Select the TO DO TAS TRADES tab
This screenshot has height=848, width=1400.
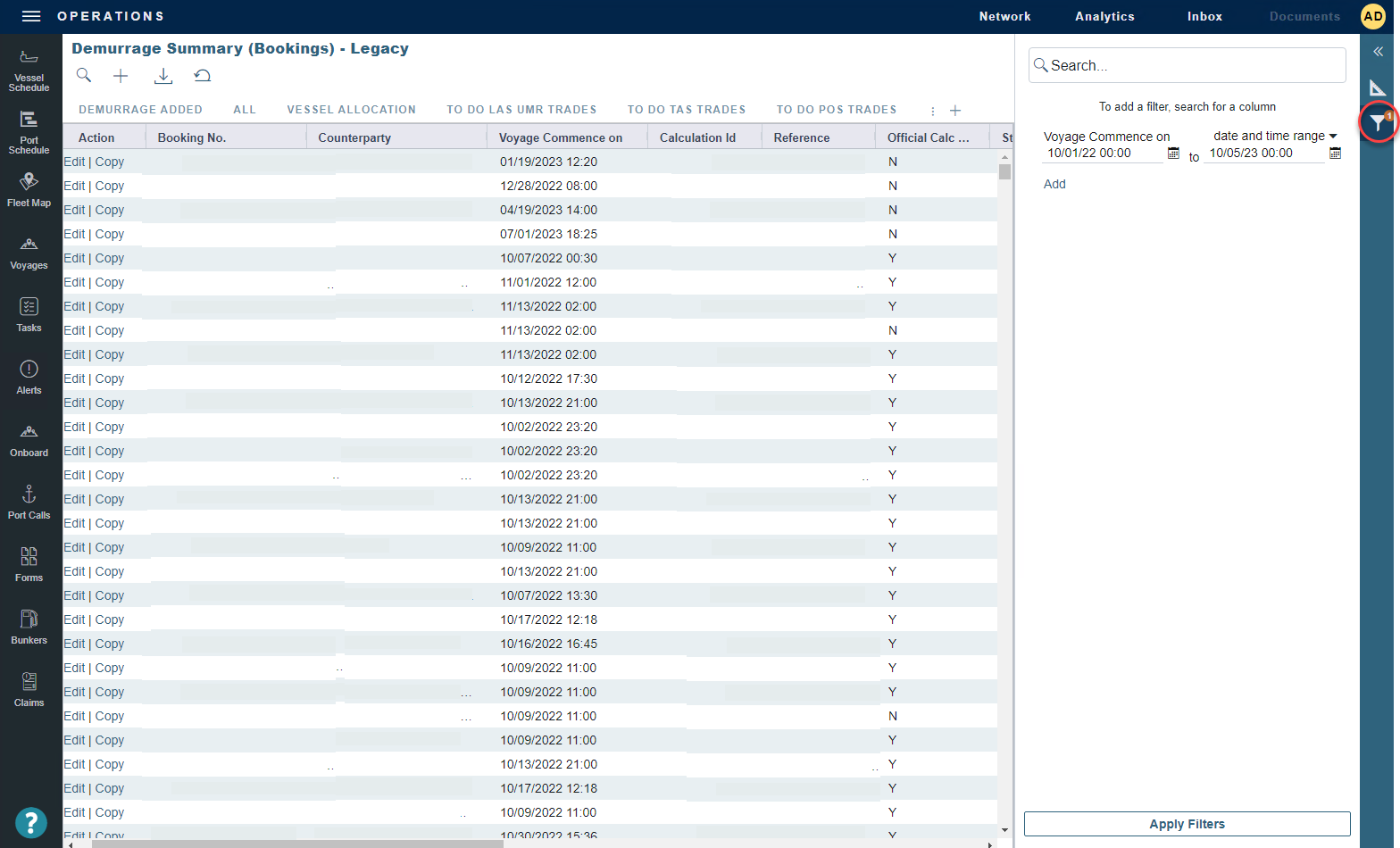pyautogui.click(x=686, y=110)
